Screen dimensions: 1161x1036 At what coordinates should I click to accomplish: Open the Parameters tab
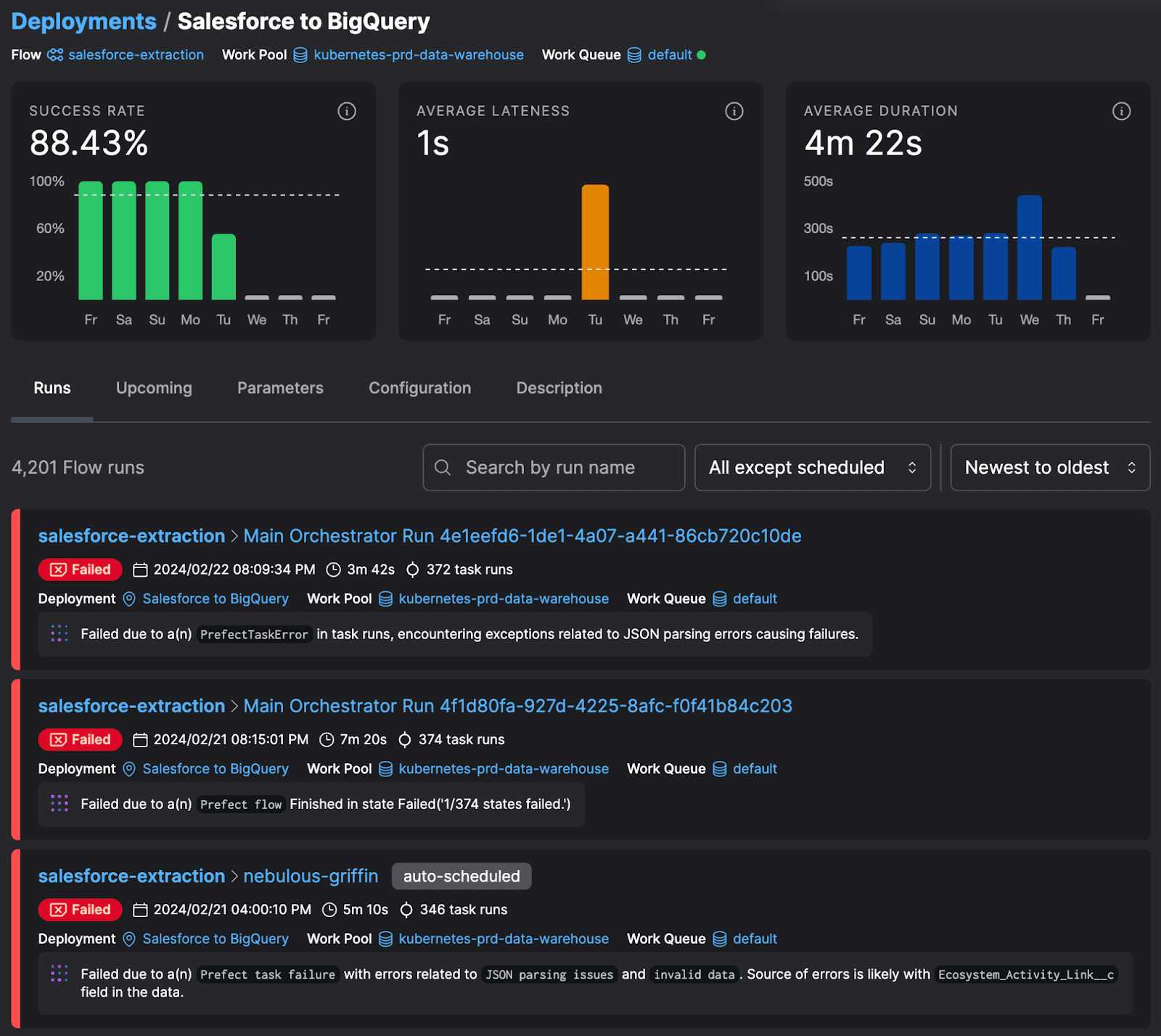pyautogui.click(x=280, y=388)
